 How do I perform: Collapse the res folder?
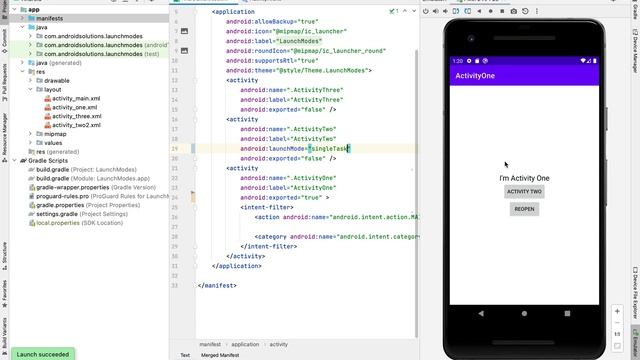[22, 72]
